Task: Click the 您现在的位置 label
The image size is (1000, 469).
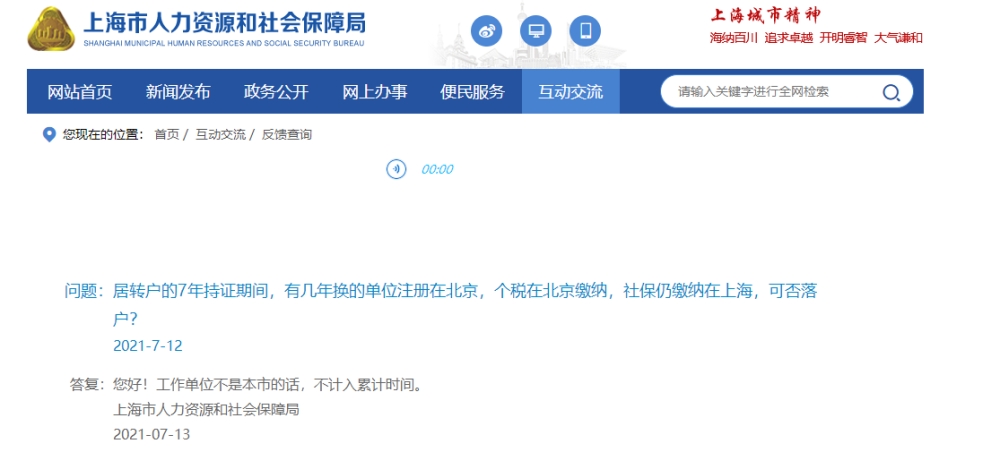Action: [x=103, y=135]
